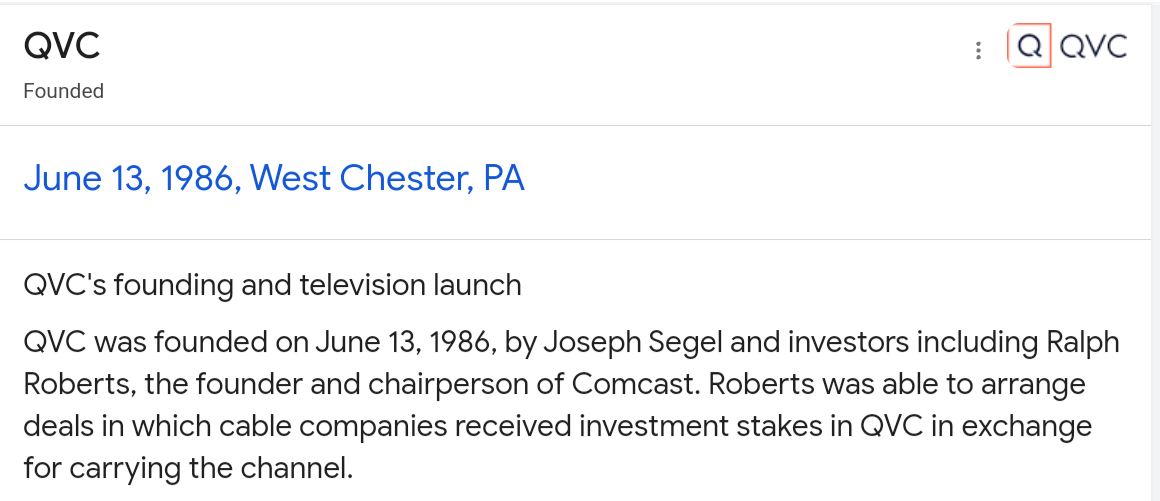Open the three-dot more options menu
This screenshot has width=1160, height=501.
point(978,51)
